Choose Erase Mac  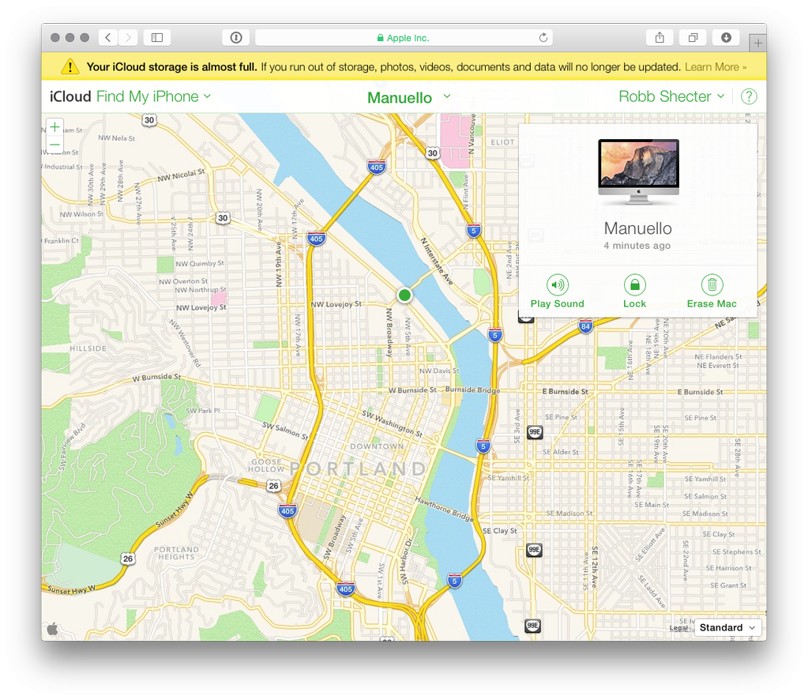pos(712,291)
